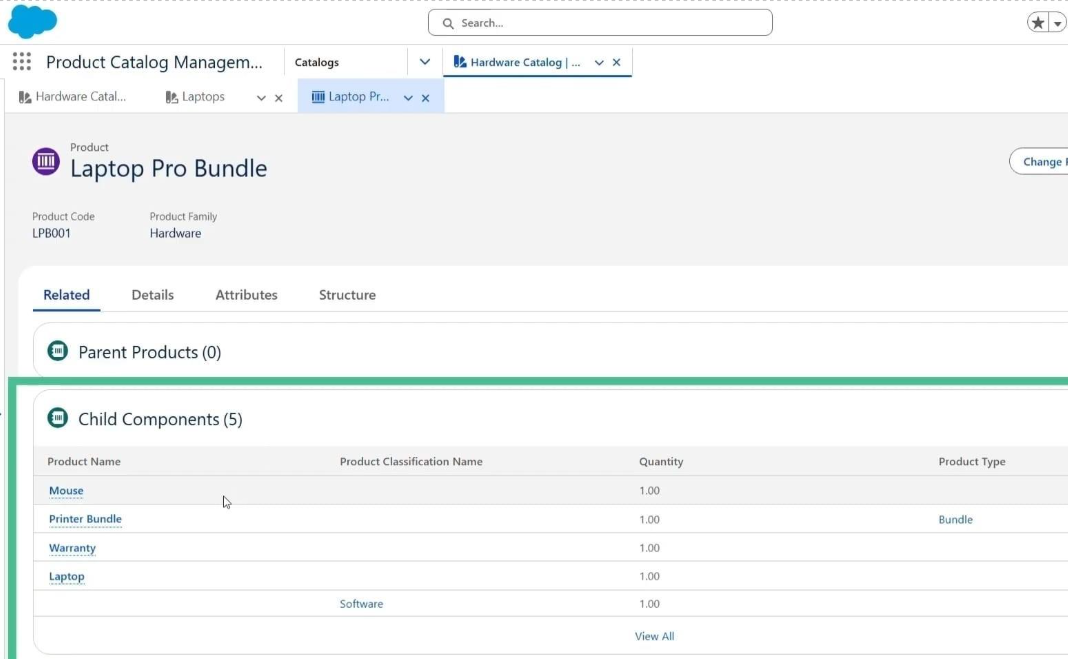Open the favorites list dropdown arrow

[1058, 23]
